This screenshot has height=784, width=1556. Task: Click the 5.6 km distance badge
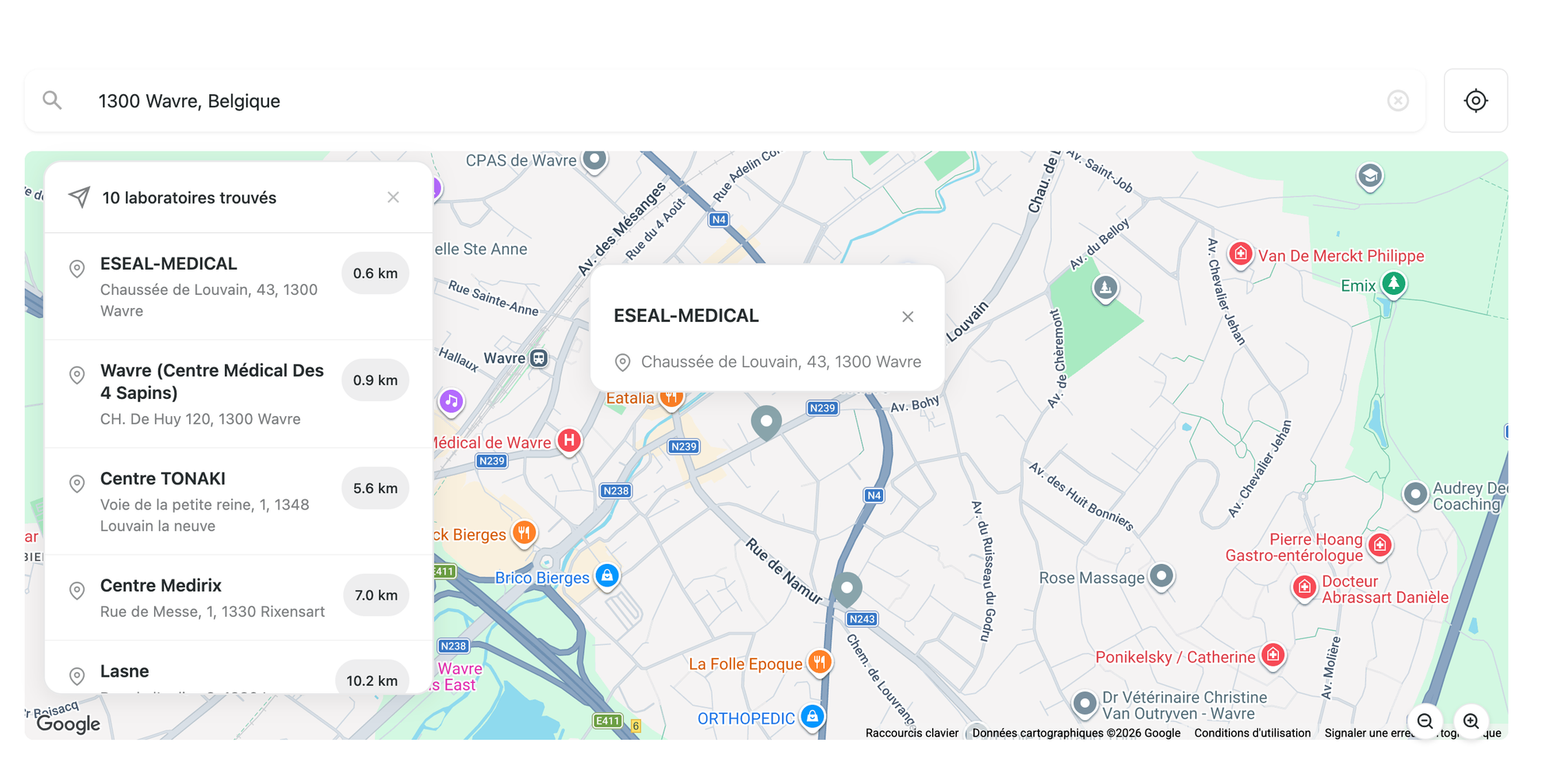(375, 488)
